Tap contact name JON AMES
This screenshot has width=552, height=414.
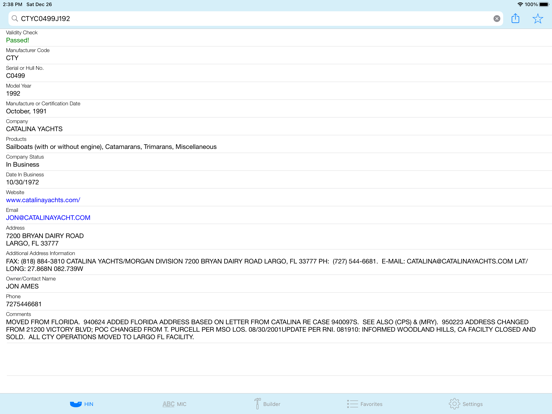pos(22,286)
